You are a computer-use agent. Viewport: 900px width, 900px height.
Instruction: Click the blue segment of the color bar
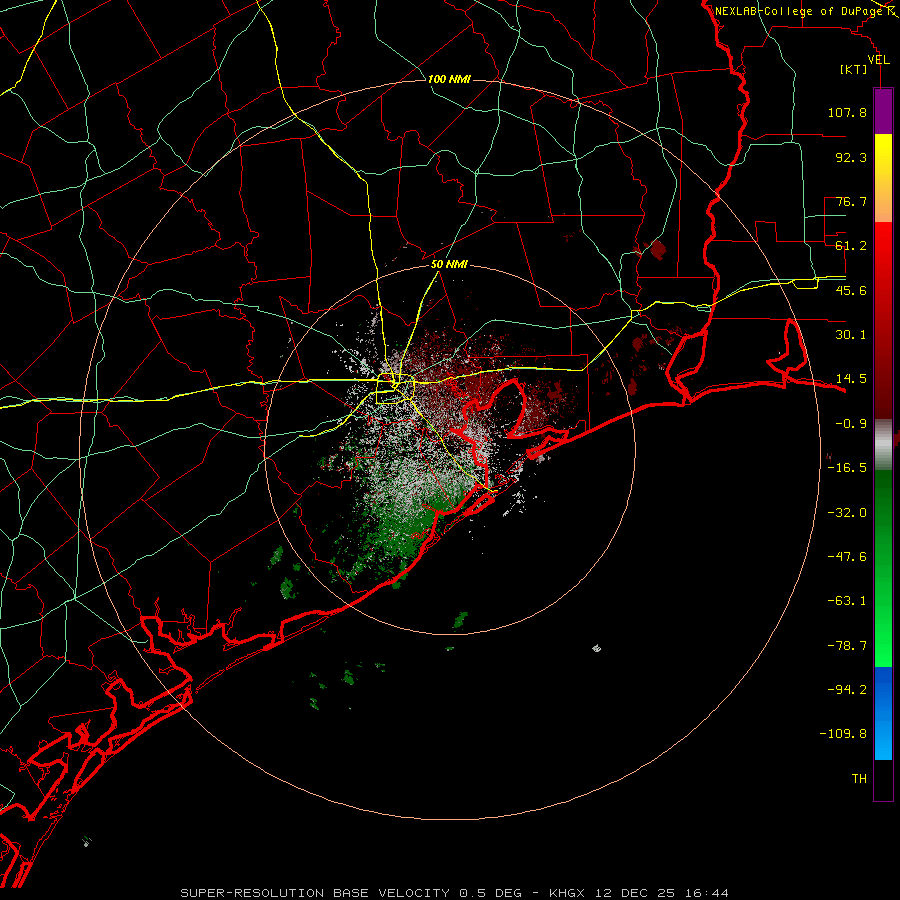pos(883,713)
